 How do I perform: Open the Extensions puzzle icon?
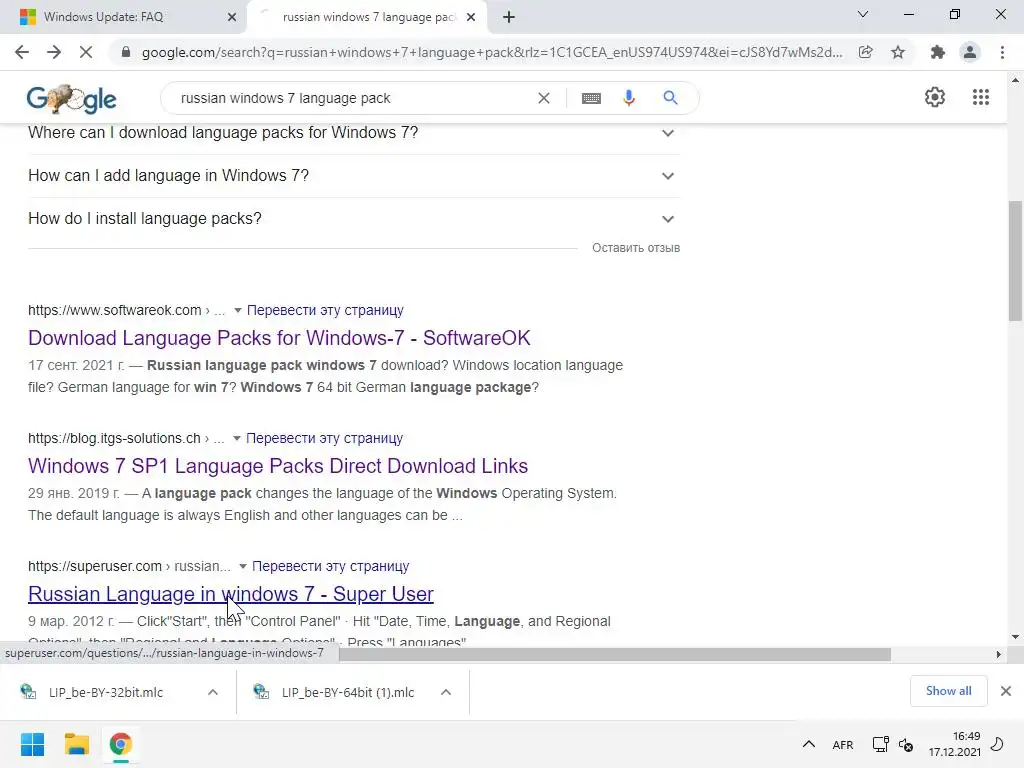pos(938,52)
